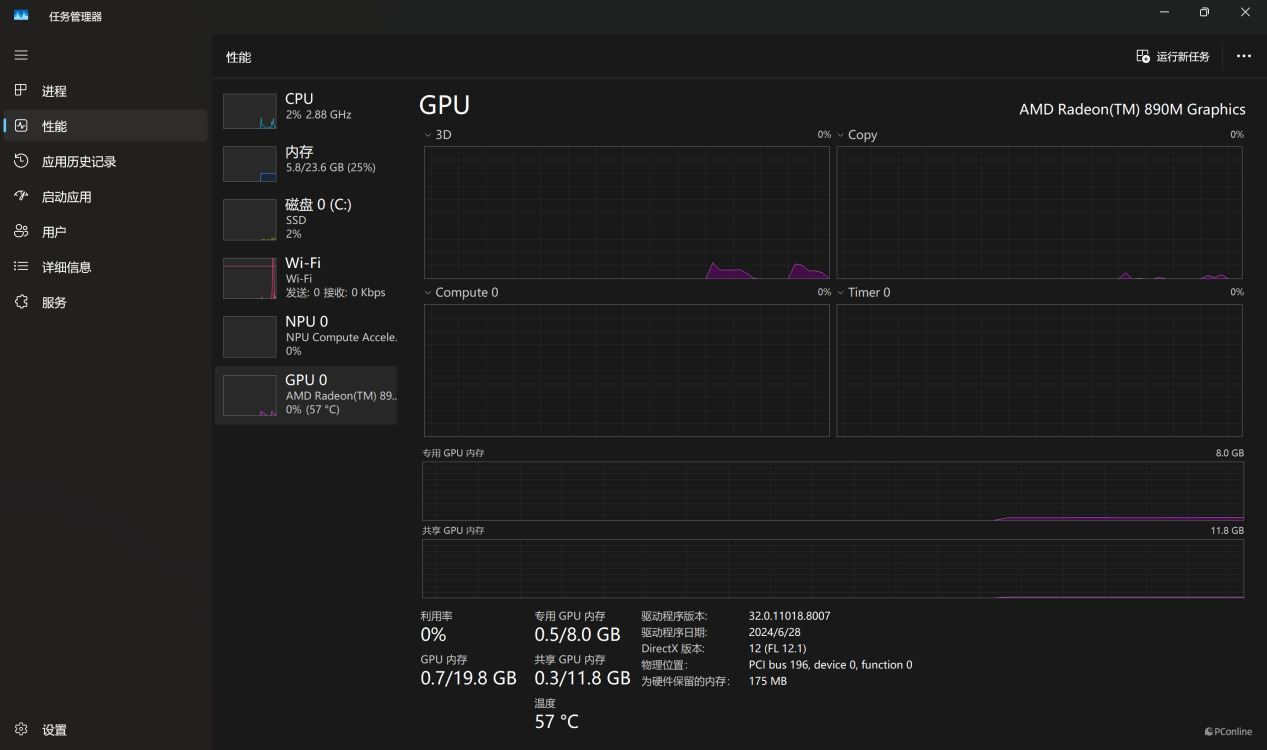
Task: Click the 运行新任务 (Run new task) button
Action: [1173, 56]
